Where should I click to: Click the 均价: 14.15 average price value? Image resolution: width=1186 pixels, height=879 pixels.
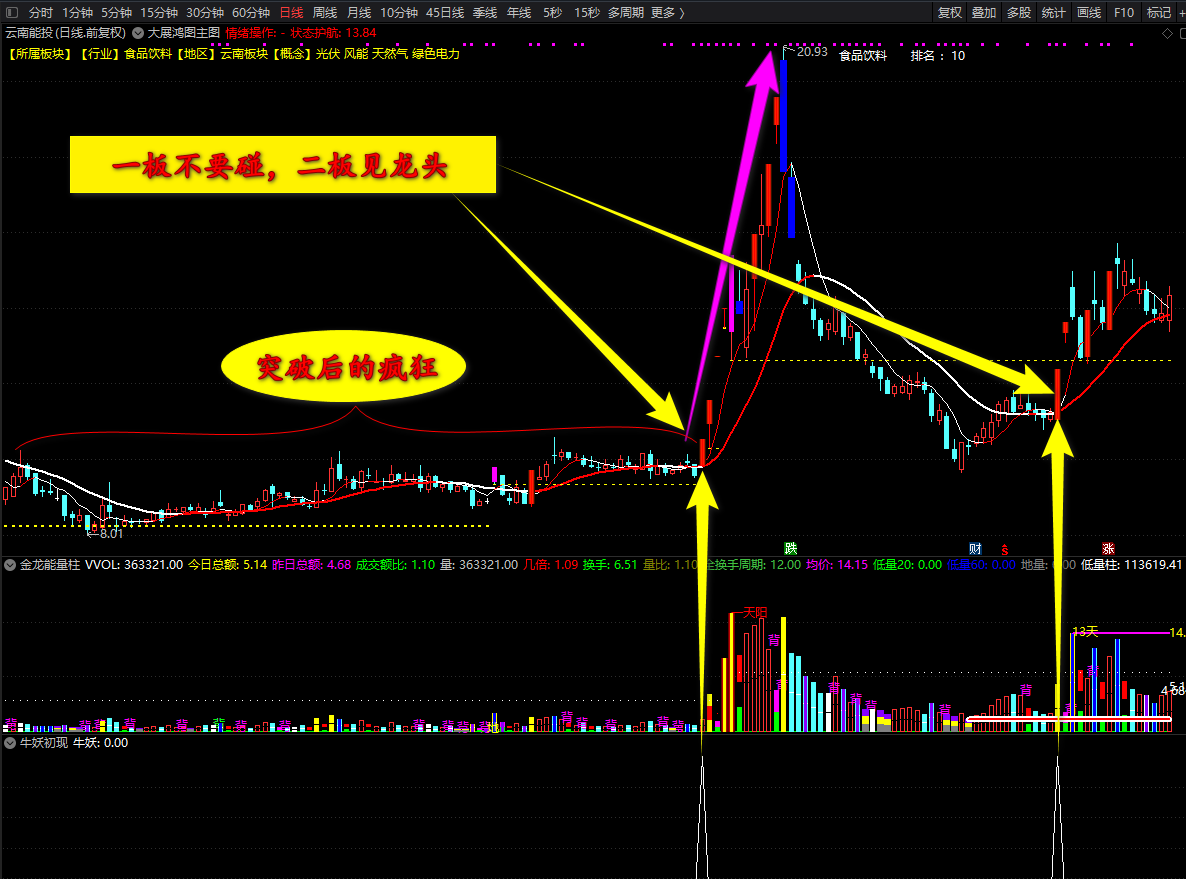tap(837, 564)
